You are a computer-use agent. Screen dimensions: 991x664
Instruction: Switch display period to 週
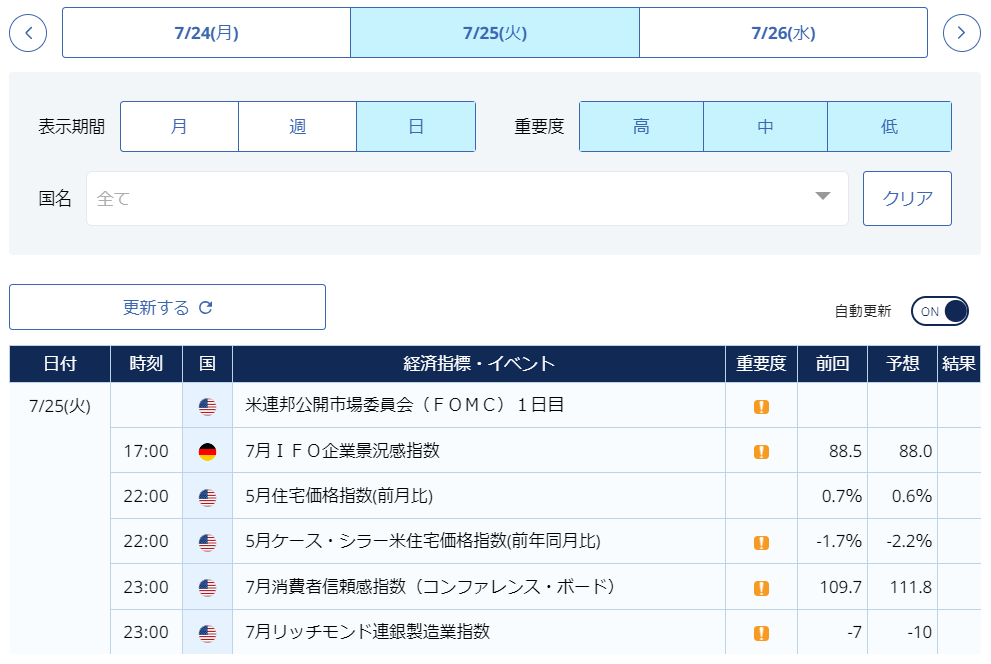pos(297,127)
